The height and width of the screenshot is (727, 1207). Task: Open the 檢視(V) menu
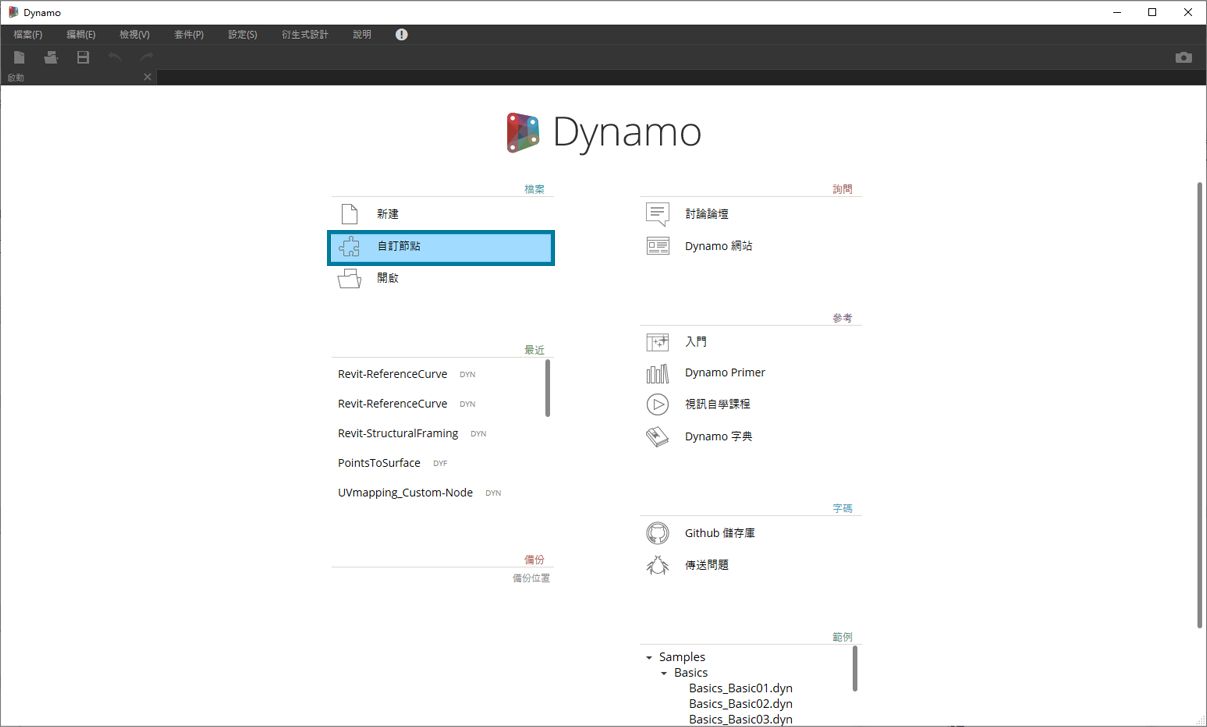coord(134,34)
